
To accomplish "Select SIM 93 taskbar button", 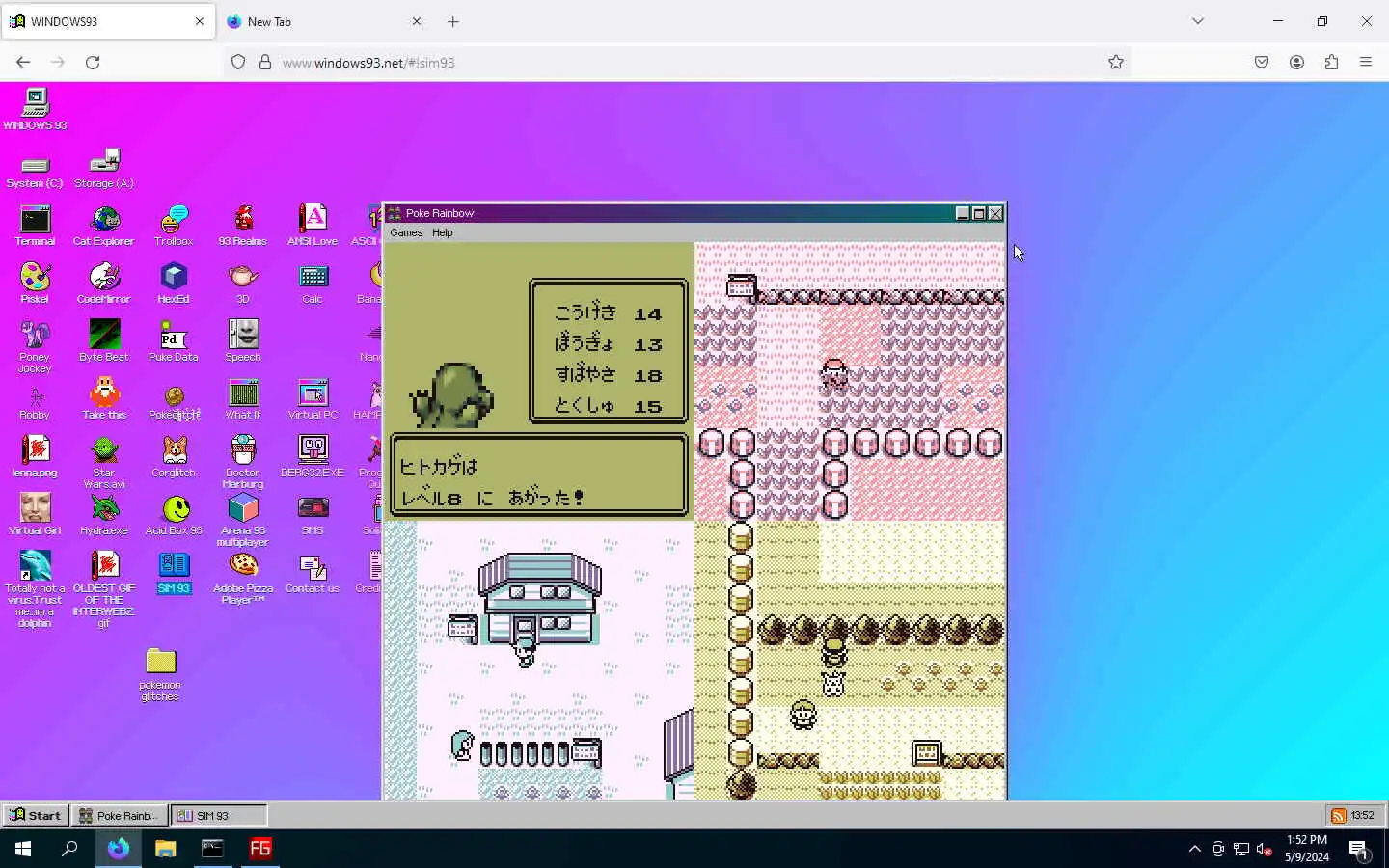I will [x=219, y=815].
